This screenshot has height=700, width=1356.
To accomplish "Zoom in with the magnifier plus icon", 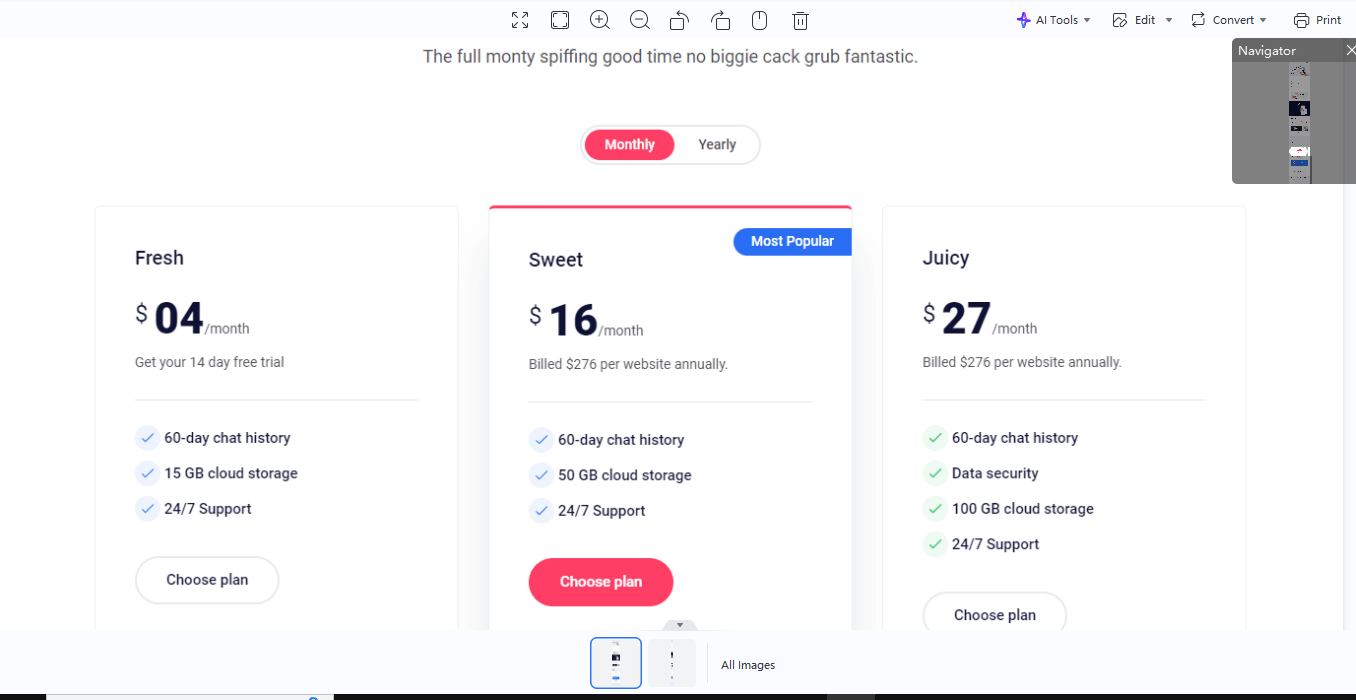I will [x=599, y=19].
